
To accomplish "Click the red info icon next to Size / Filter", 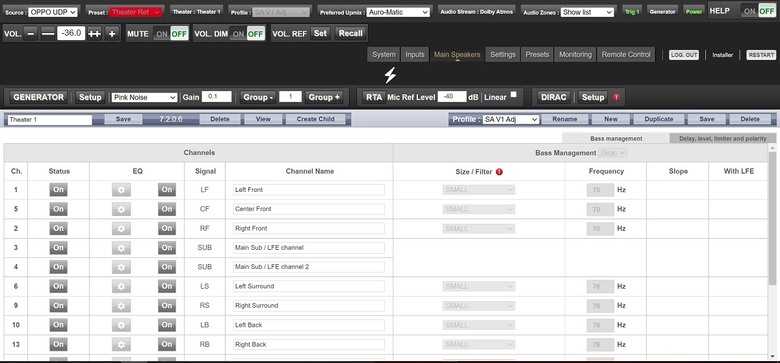I will click(x=499, y=172).
